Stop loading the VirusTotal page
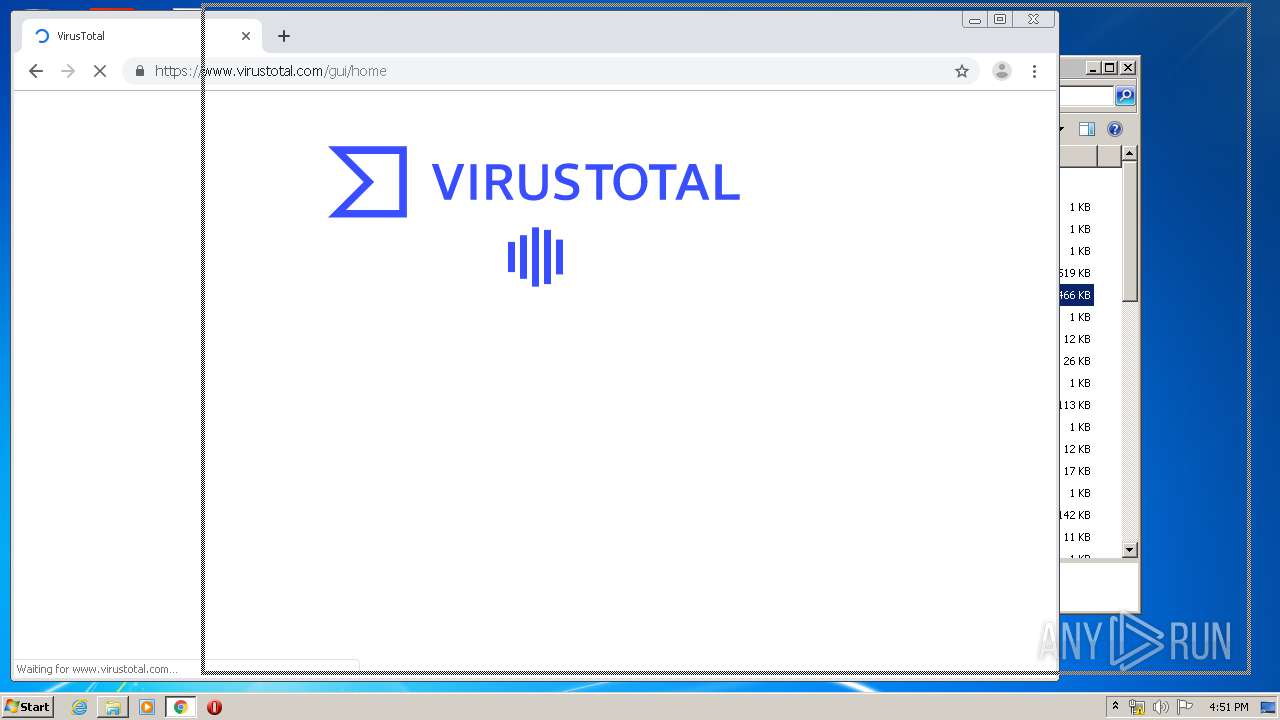The width and height of the screenshot is (1280, 720). coord(100,71)
